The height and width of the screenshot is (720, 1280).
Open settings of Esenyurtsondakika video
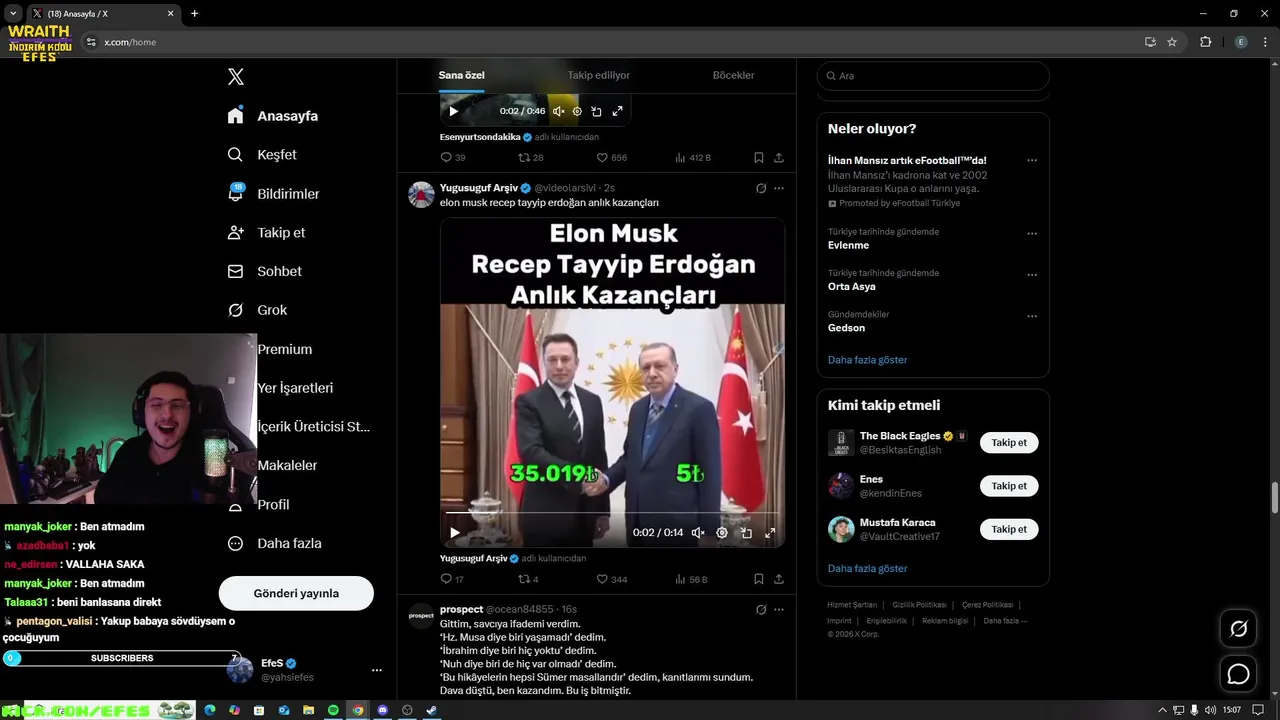577,111
